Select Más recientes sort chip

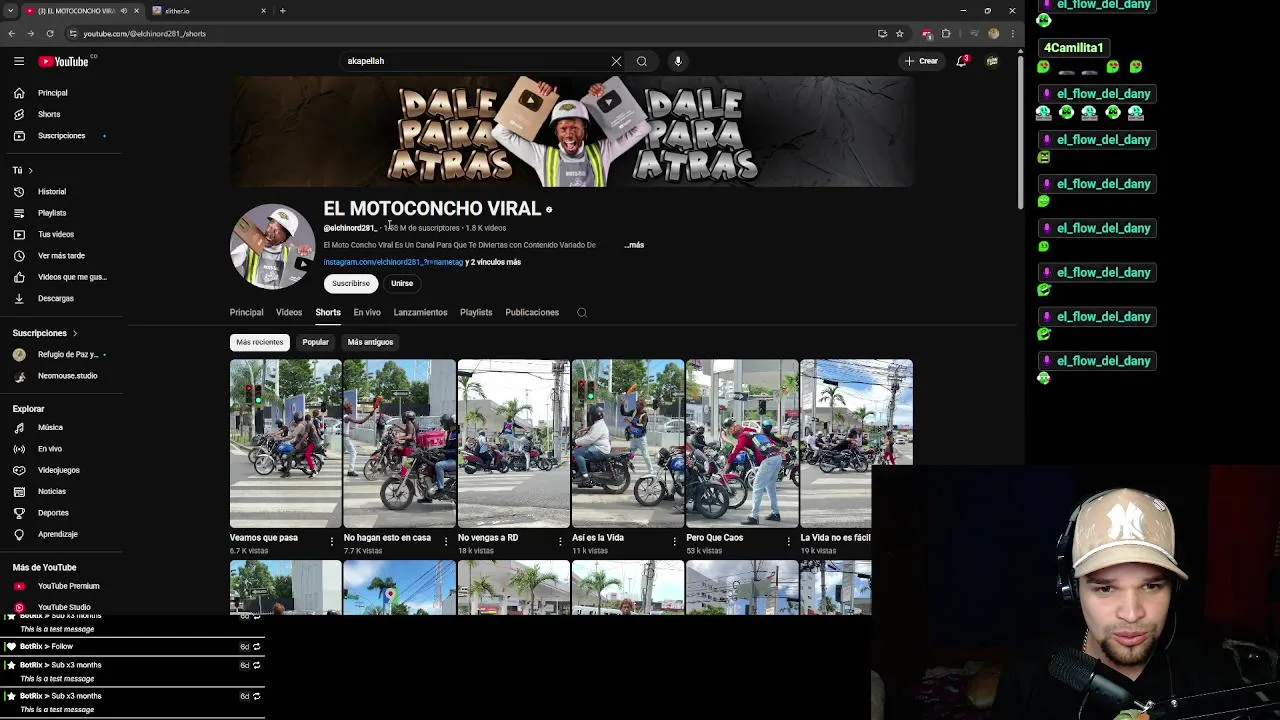(260, 342)
